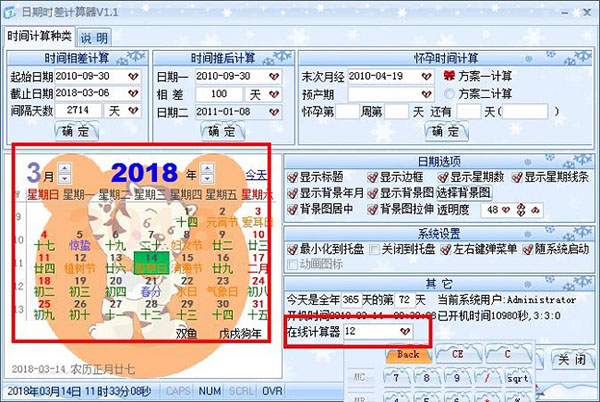The image size is (600, 402).
Task: Toggle 显示边框 checkbox
Action: point(372,177)
